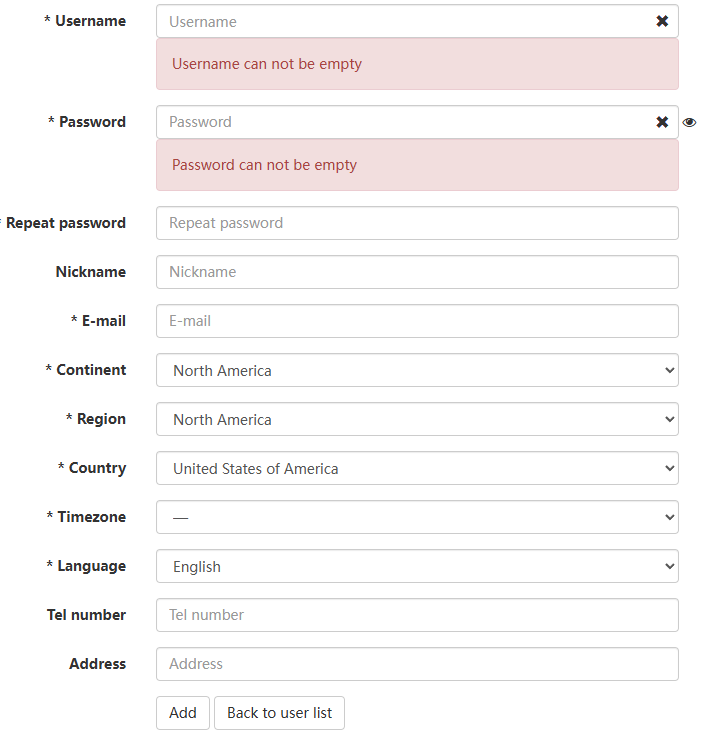Viewport: 712px width, 737px height.
Task: Click the Nickname text box
Action: coord(417,272)
